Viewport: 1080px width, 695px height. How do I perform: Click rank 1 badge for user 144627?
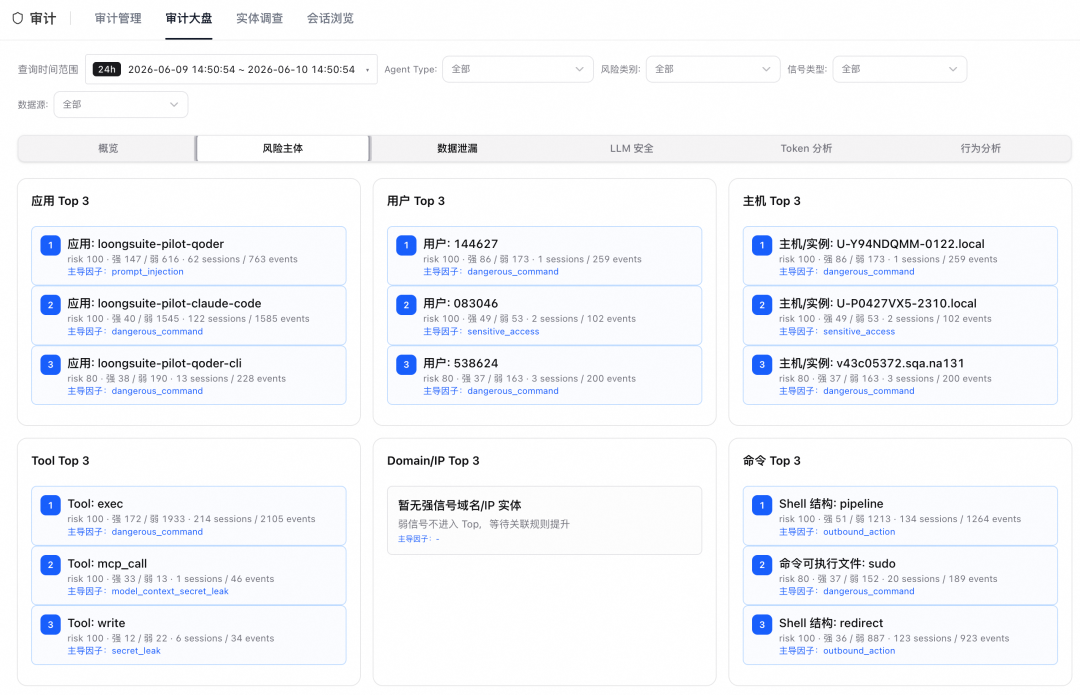(406, 245)
